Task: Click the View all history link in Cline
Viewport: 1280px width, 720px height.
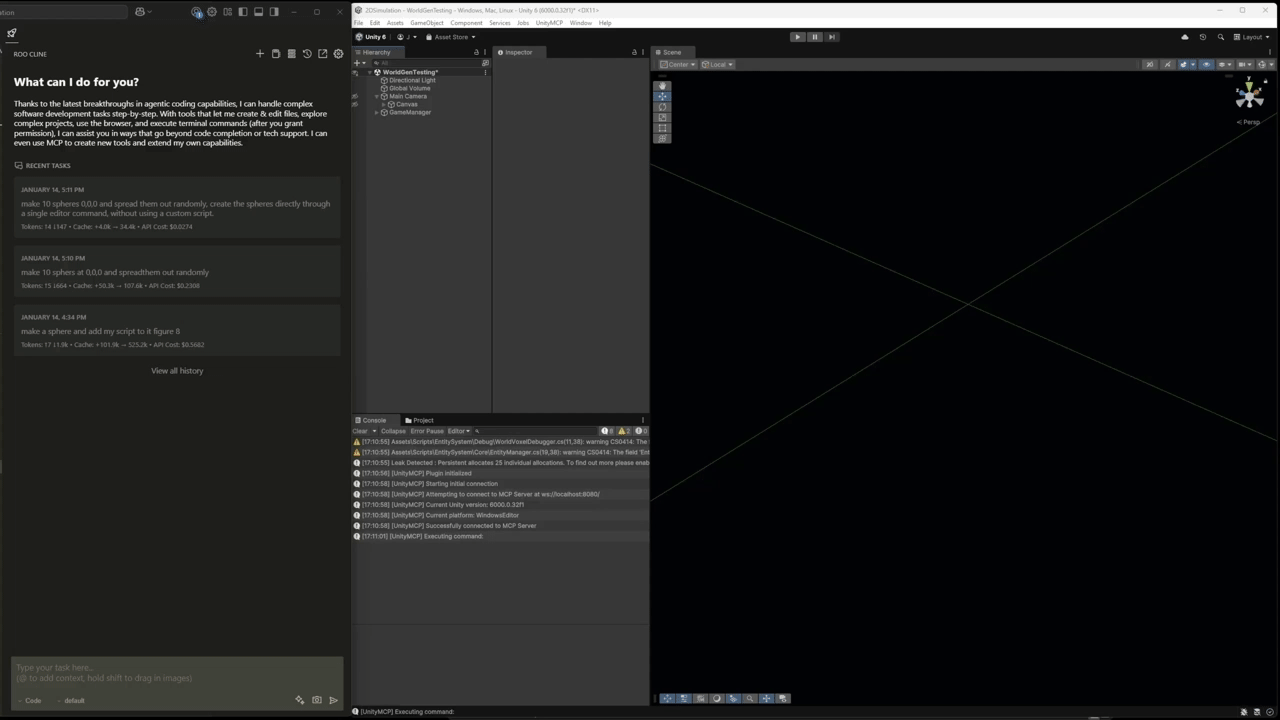Action: (176, 370)
